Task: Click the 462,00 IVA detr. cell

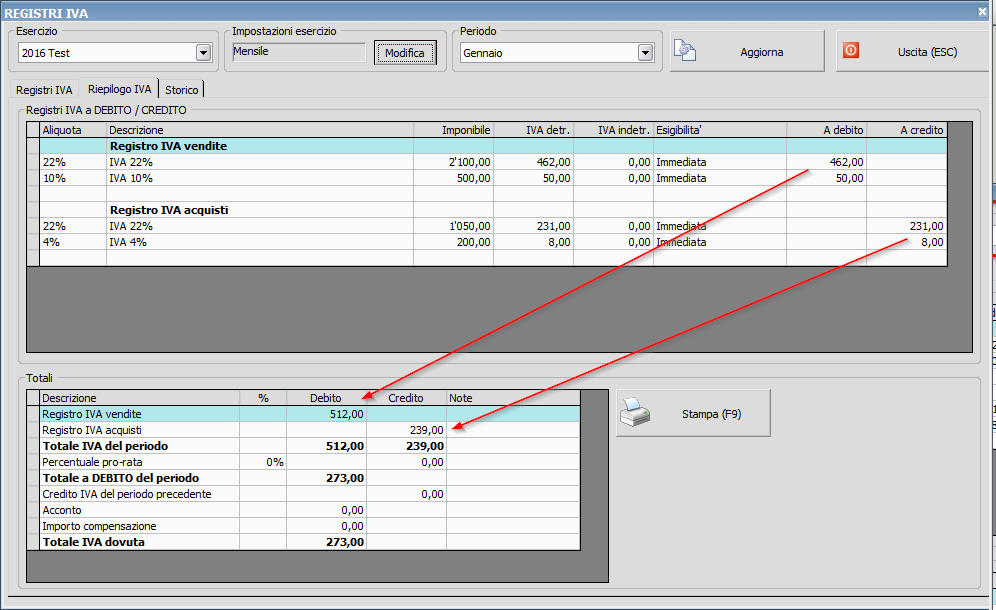Action: pos(534,162)
